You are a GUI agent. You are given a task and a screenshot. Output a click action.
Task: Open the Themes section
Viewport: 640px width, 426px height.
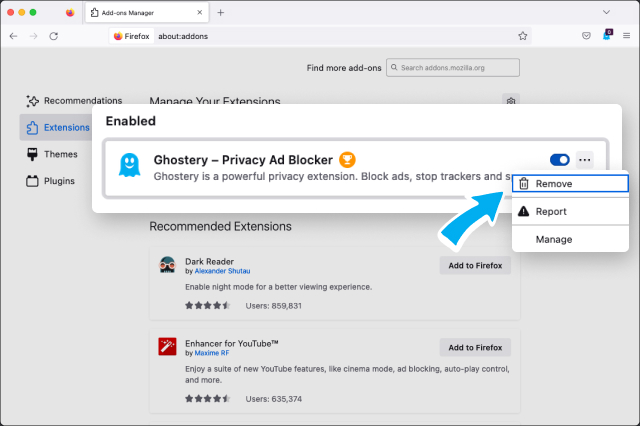pyautogui.click(x=52, y=154)
